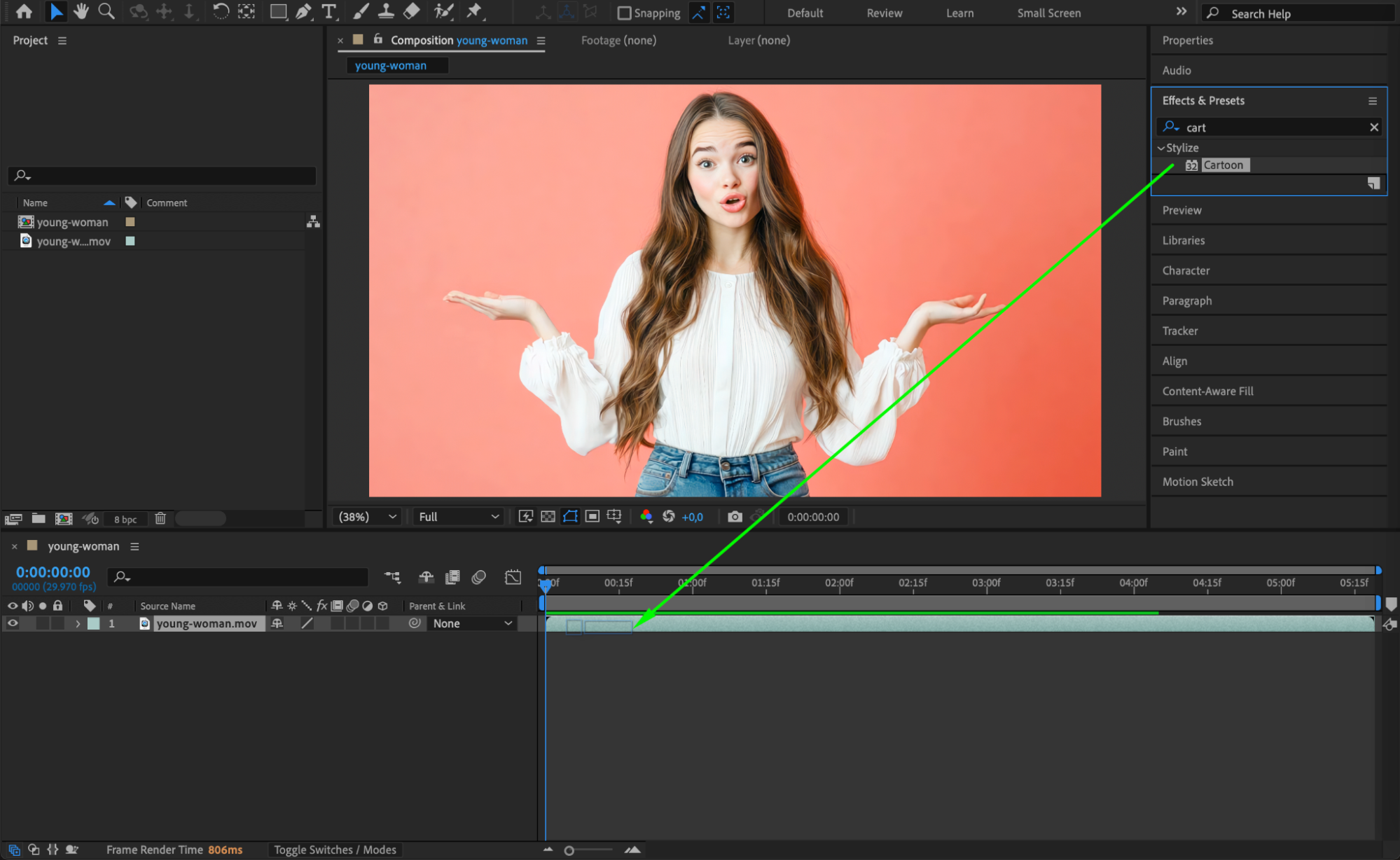Hide the young-woman.mov layer video
1400x860 pixels.
pos(13,623)
